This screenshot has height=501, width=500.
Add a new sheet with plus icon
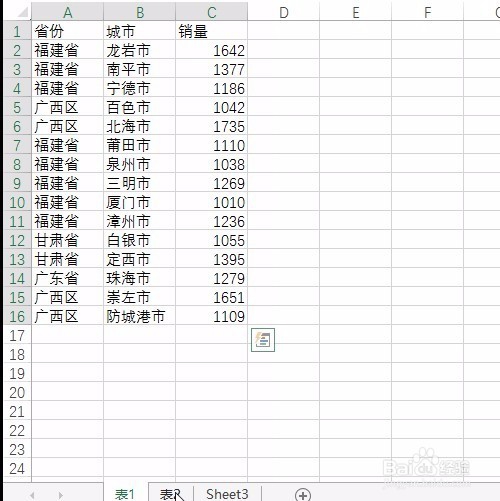coord(303,495)
